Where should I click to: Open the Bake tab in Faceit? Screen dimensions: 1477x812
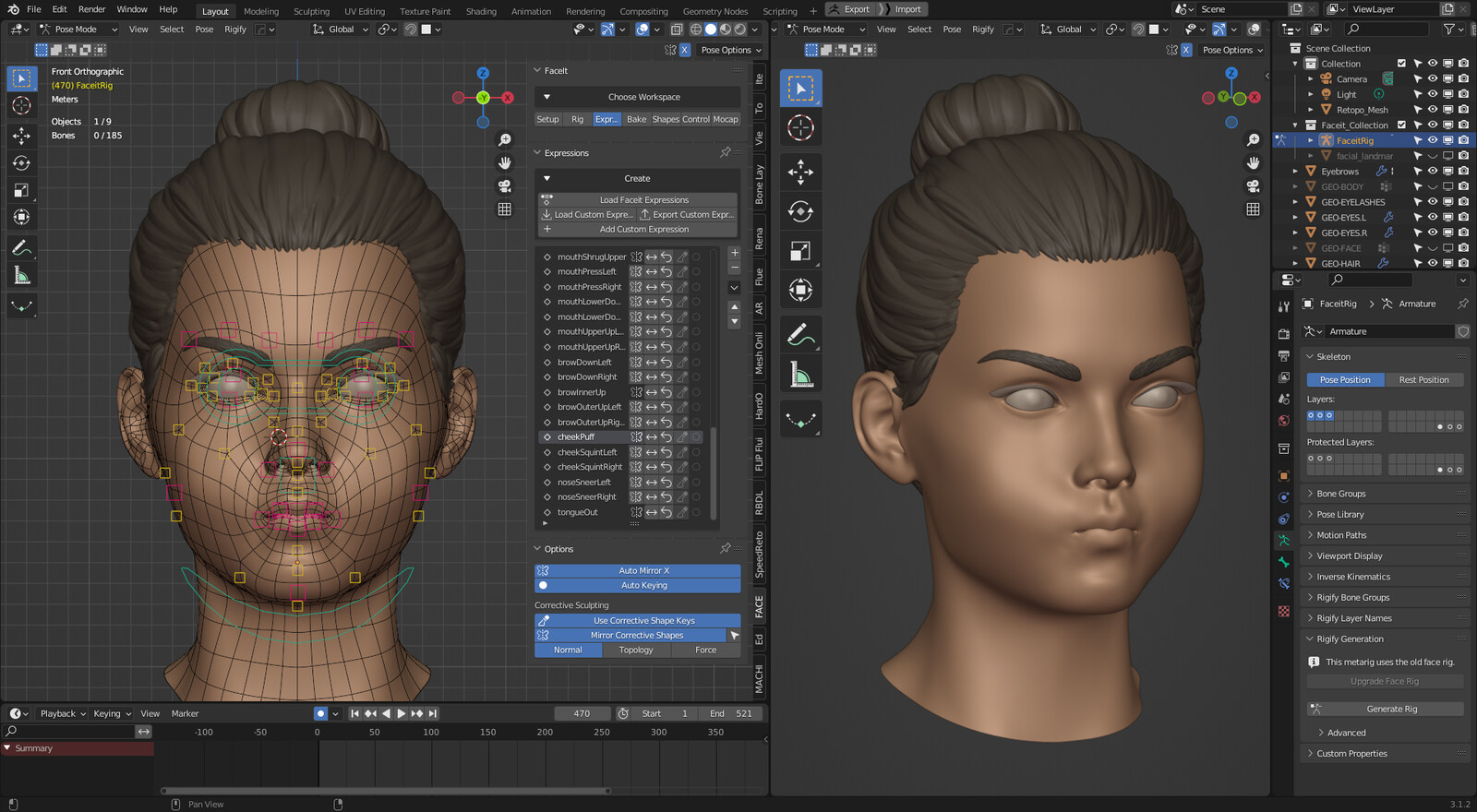point(637,119)
